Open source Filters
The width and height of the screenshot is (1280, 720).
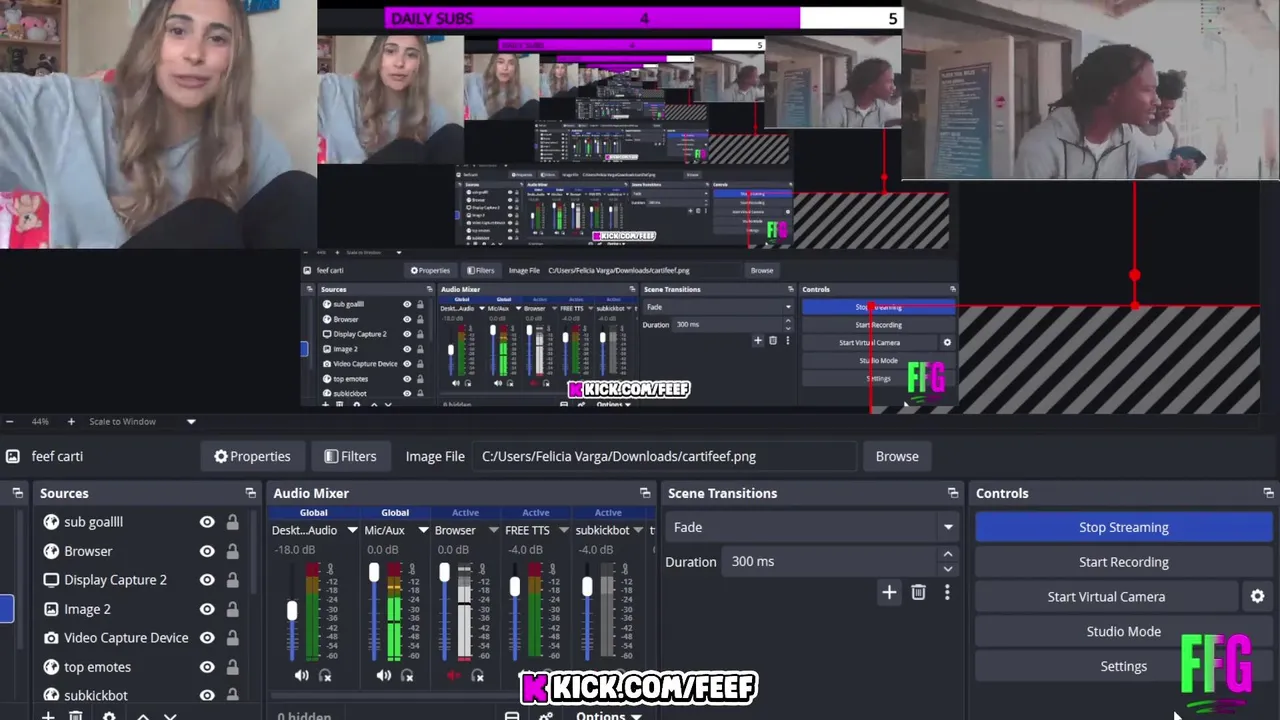coord(350,456)
